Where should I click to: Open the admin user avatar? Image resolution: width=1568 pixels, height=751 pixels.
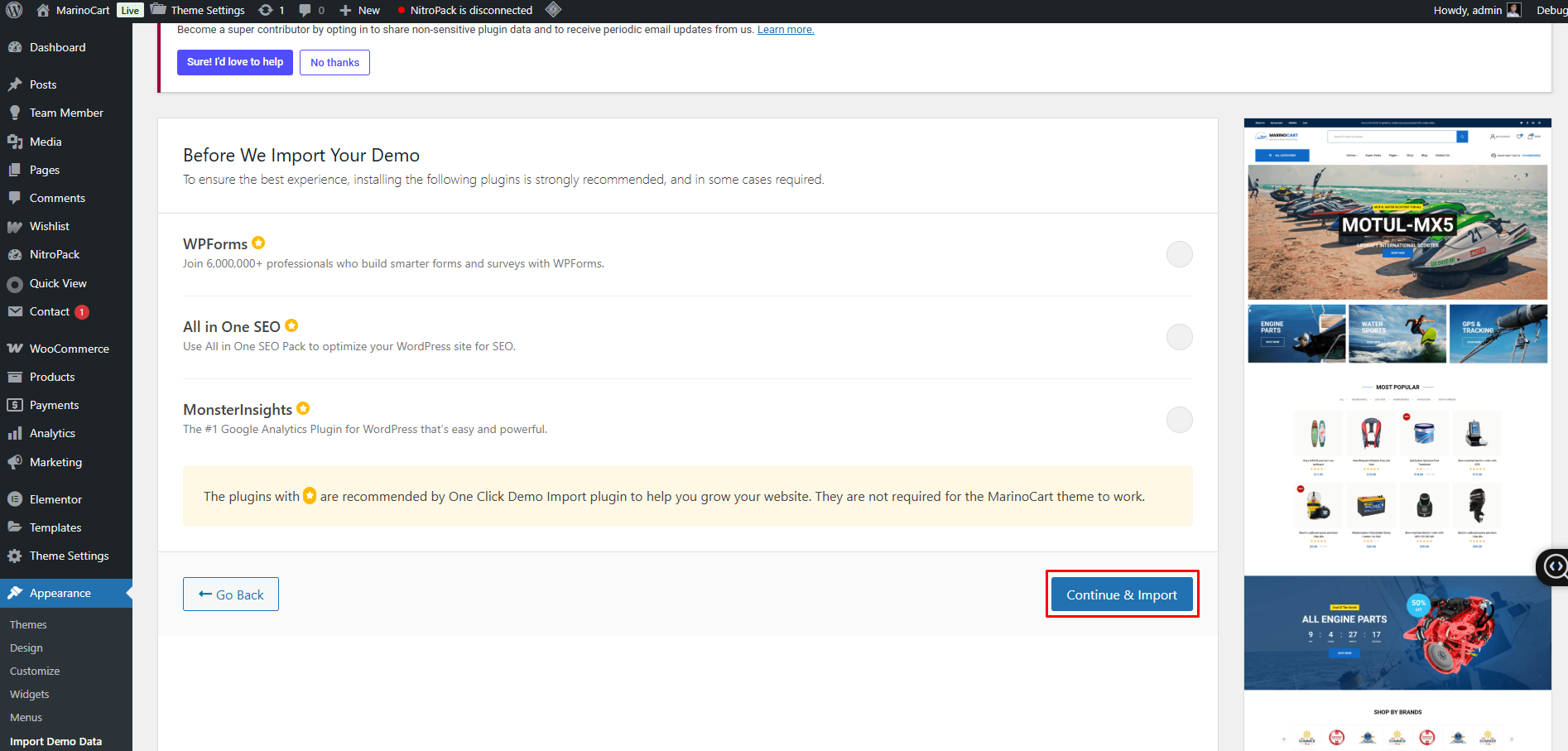coord(1513,10)
